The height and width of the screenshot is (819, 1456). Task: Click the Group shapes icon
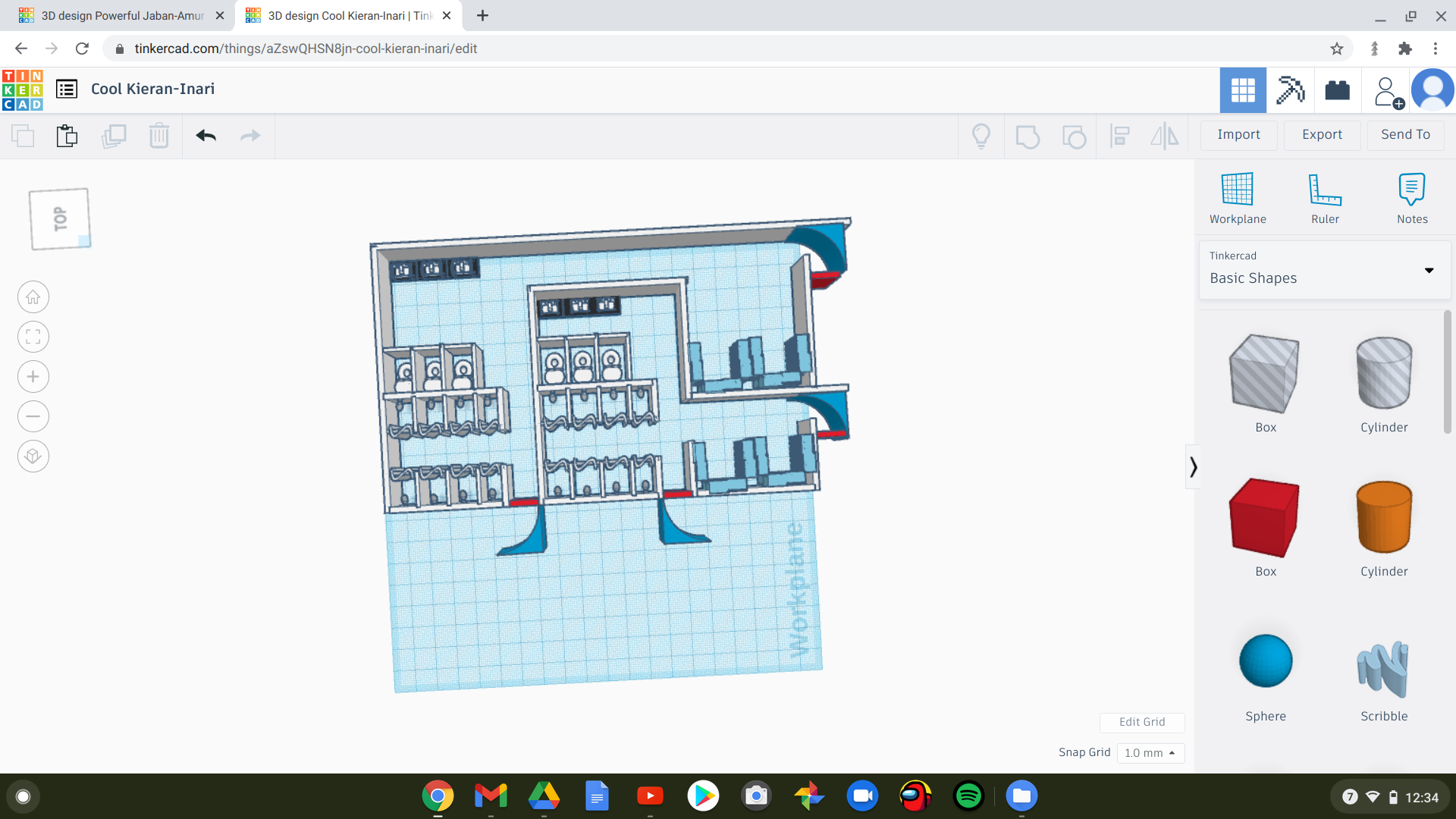tap(1028, 136)
